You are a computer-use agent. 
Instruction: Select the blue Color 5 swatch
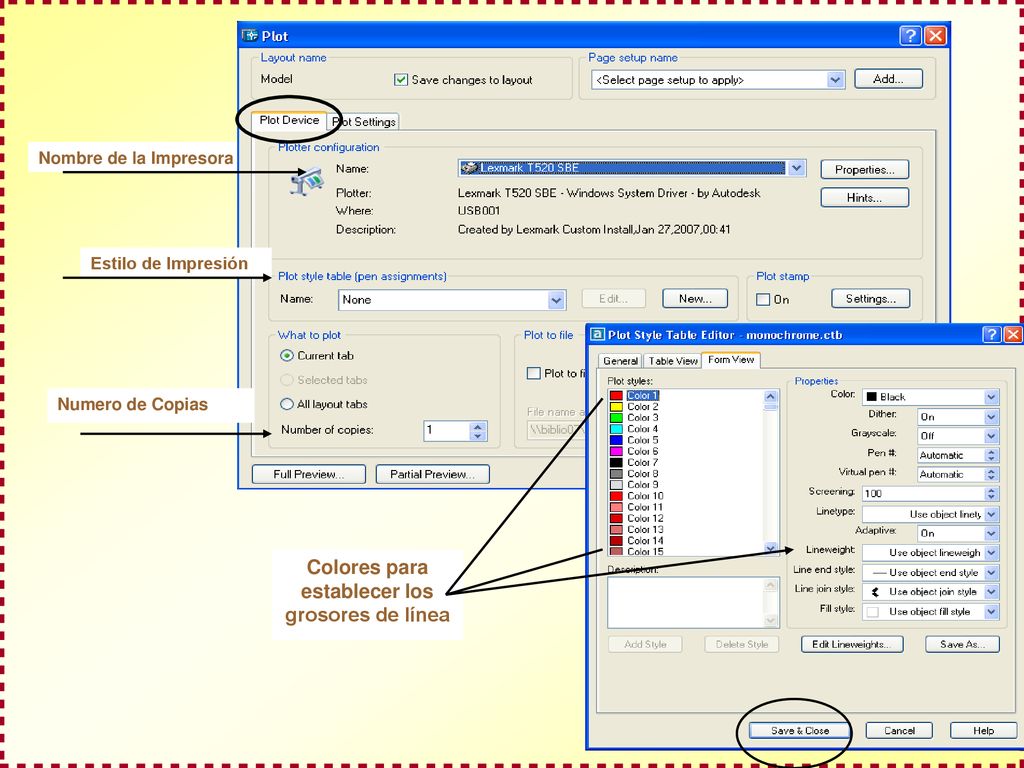point(616,440)
